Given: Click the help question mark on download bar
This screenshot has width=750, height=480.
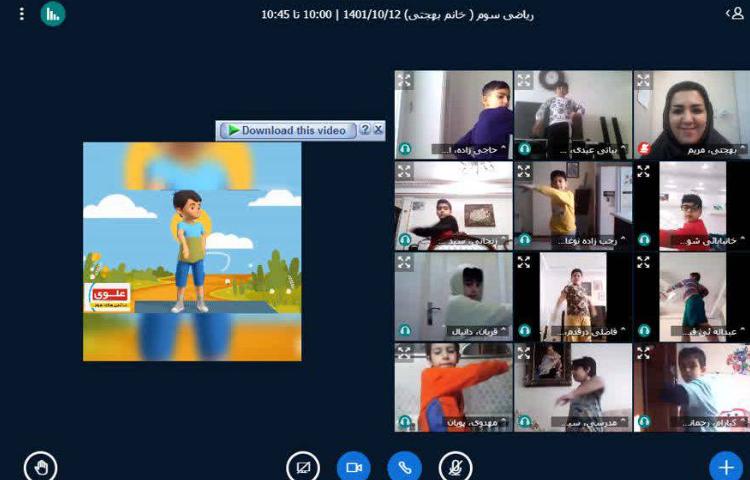Looking at the screenshot, I should (x=365, y=130).
